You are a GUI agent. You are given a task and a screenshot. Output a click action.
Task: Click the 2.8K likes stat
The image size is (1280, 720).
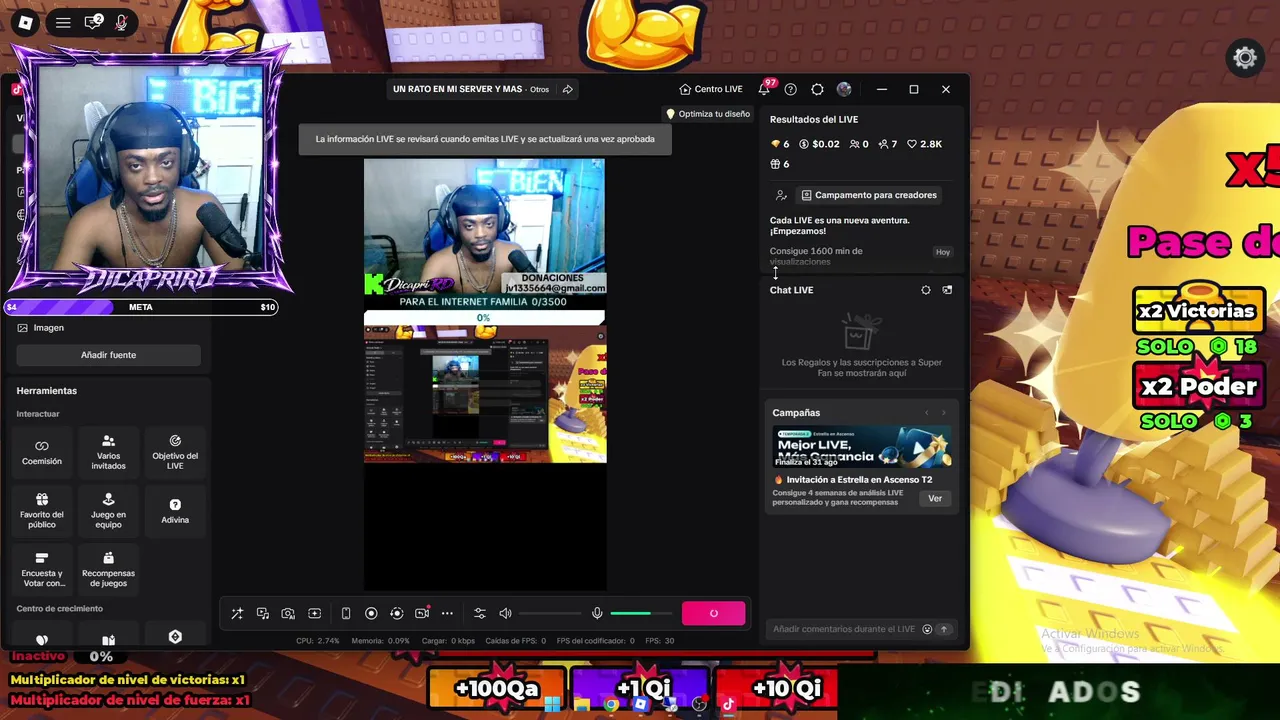(x=925, y=144)
